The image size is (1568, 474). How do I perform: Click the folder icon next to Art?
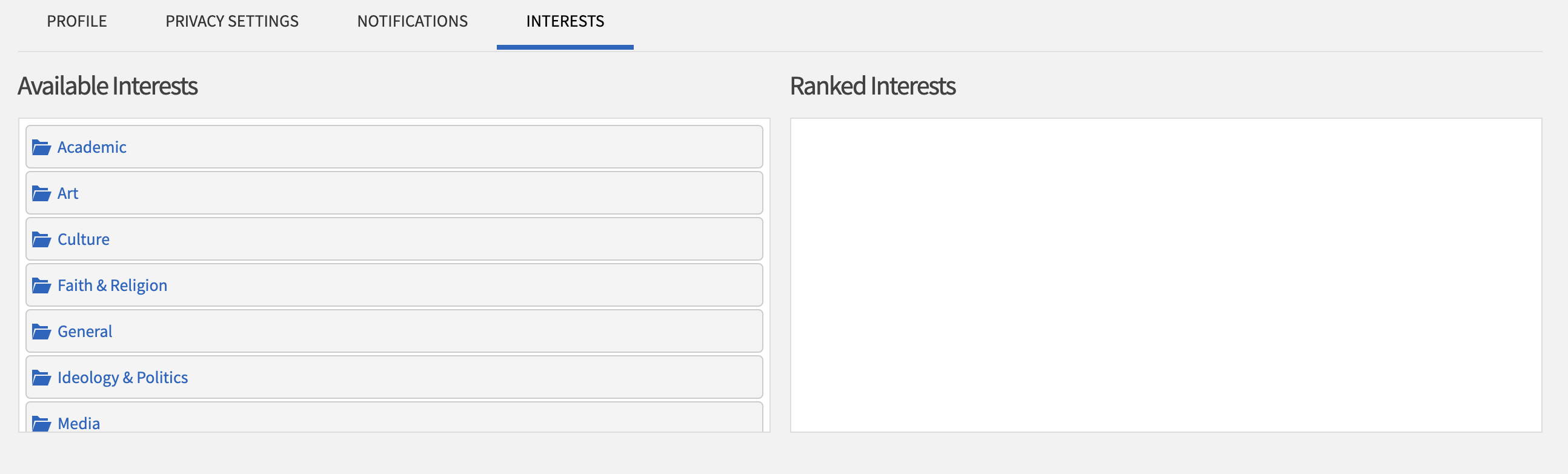(x=40, y=193)
